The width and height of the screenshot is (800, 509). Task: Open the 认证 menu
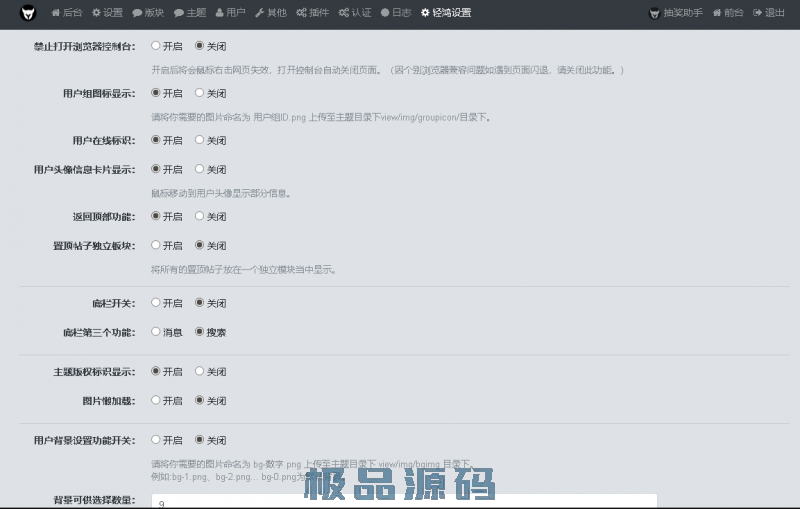[355, 13]
